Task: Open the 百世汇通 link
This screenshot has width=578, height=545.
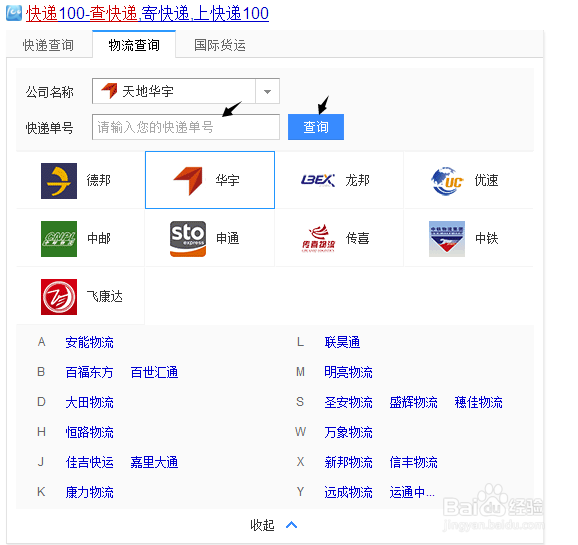Action: click(x=154, y=372)
